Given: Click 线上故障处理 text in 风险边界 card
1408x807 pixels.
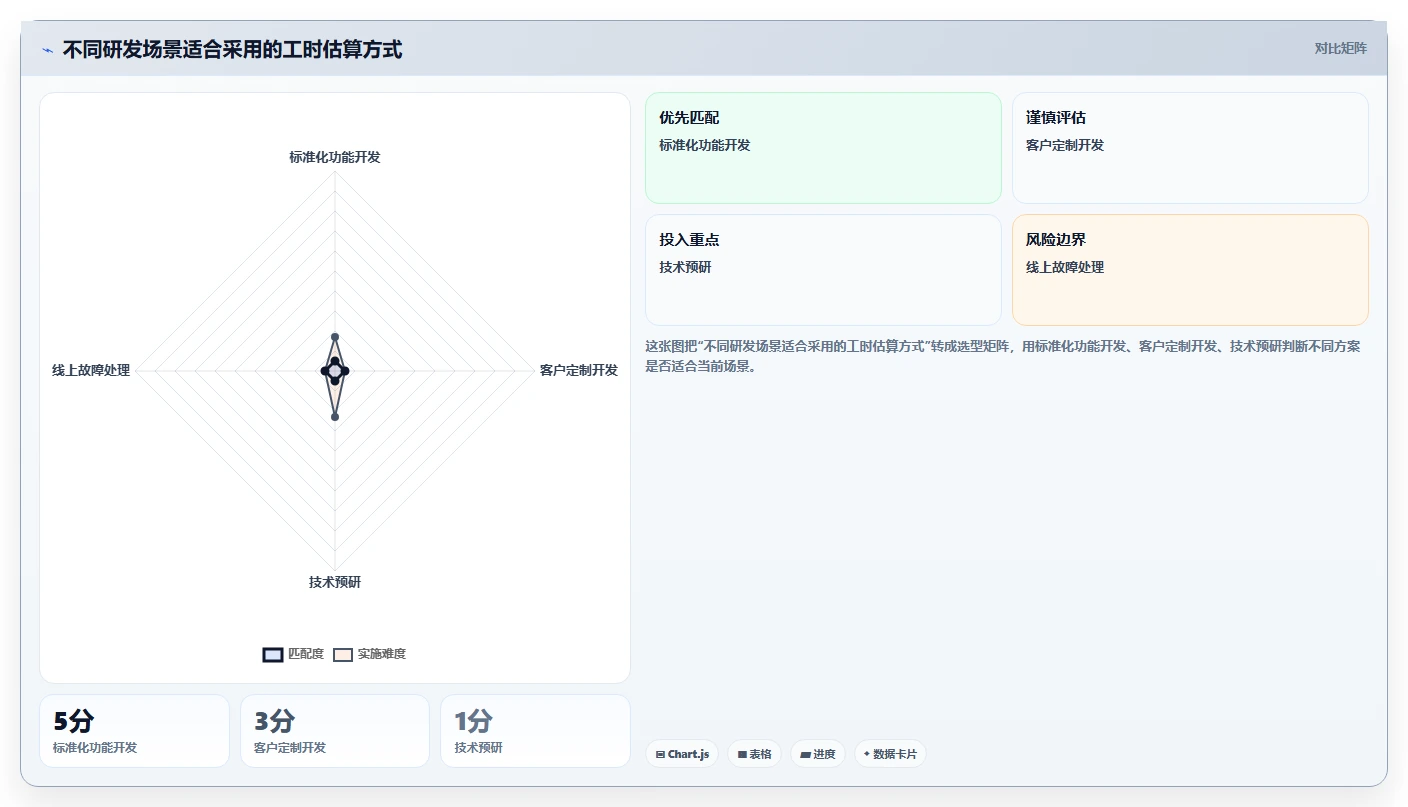Looking at the screenshot, I should pyautogui.click(x=1065, y=267).
